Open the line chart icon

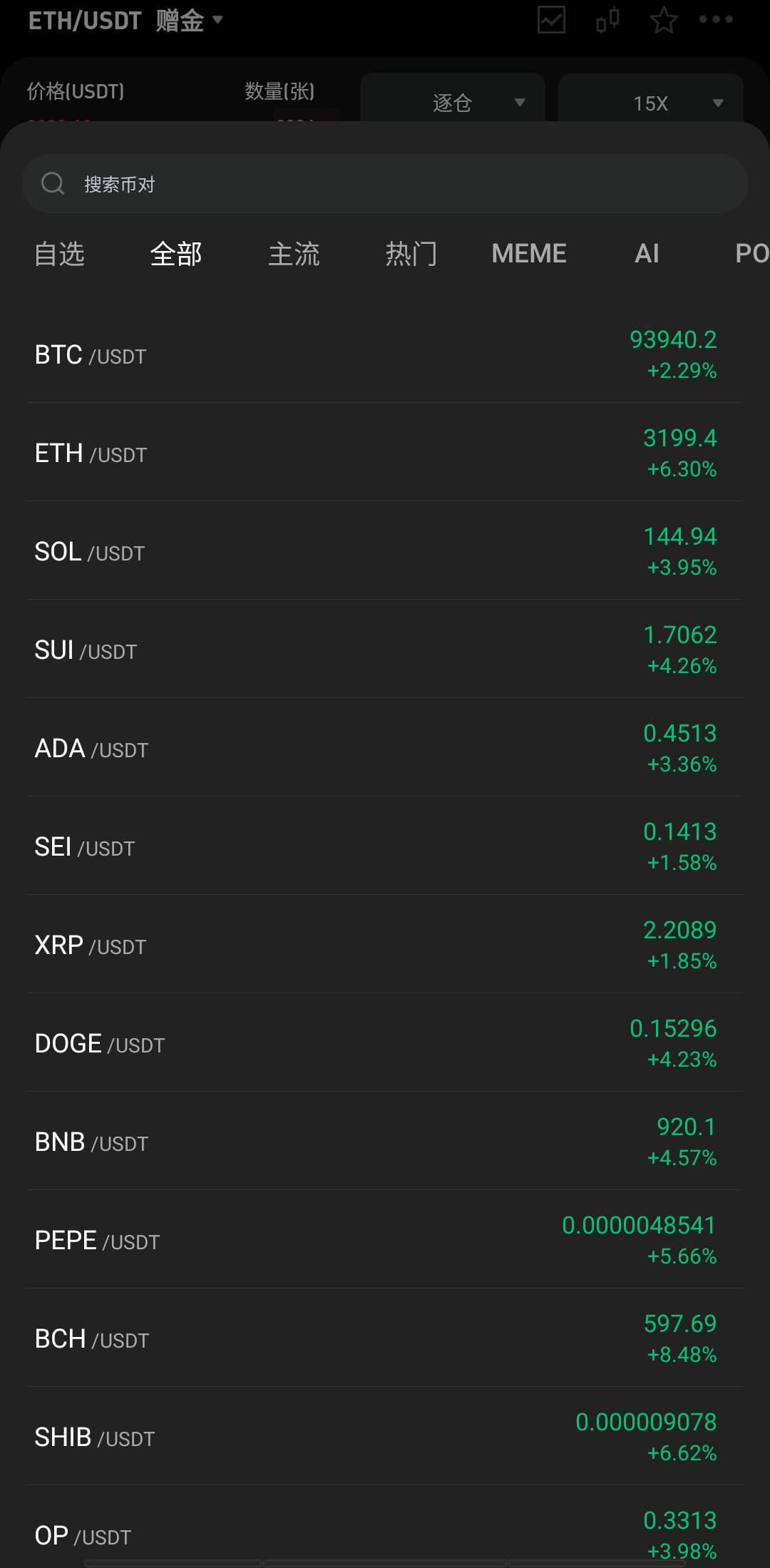(551, 20)
